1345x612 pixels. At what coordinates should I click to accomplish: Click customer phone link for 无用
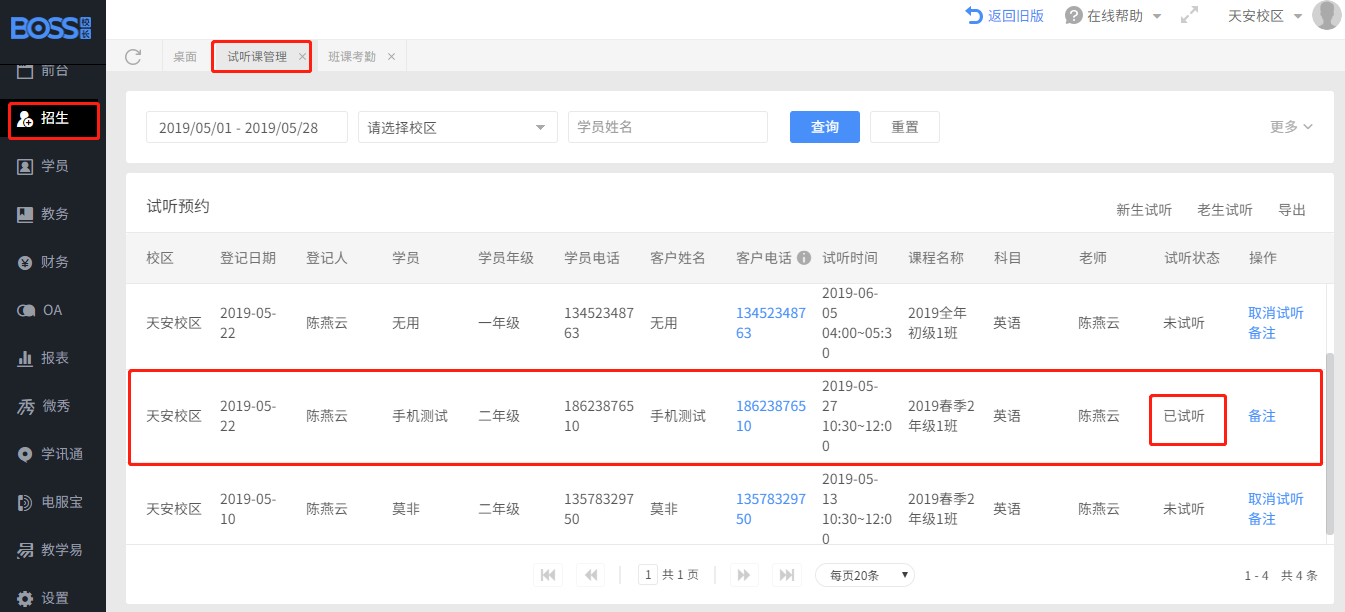[x=771, y=323]
